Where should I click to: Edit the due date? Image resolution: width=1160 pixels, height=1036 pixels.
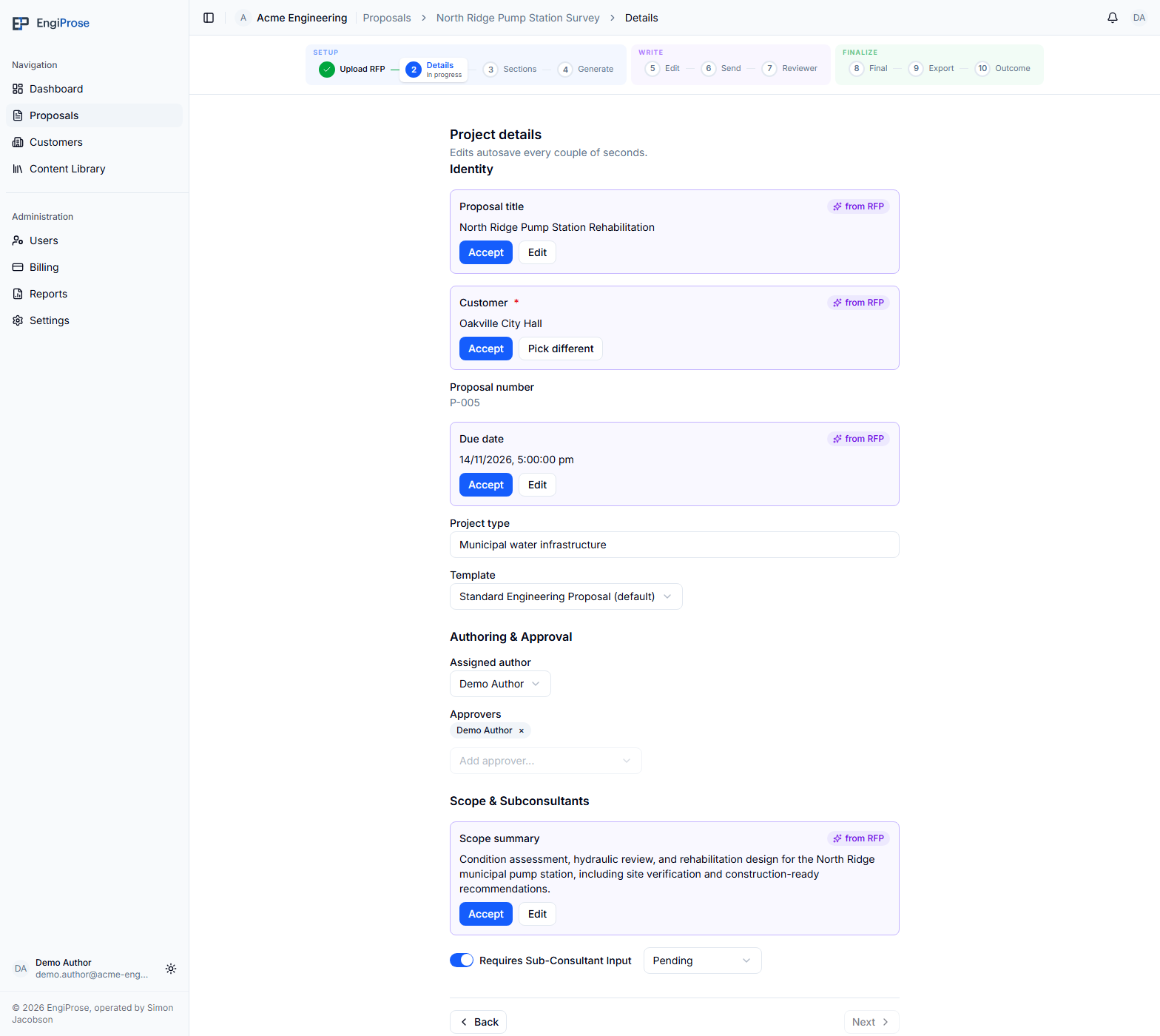coord(537,485)
